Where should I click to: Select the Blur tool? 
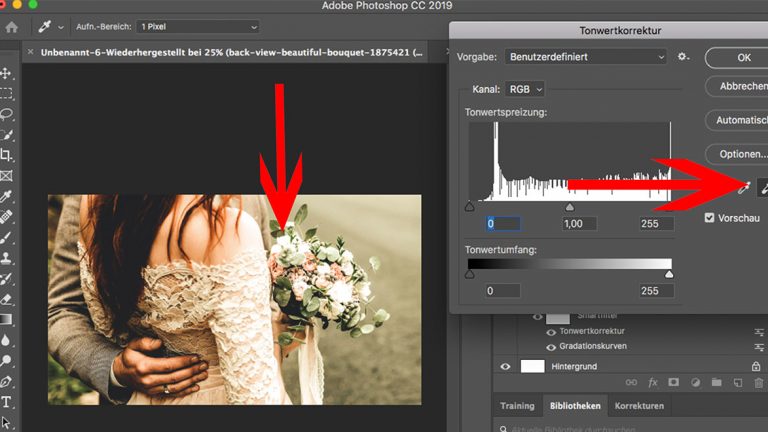click(6, 340)
